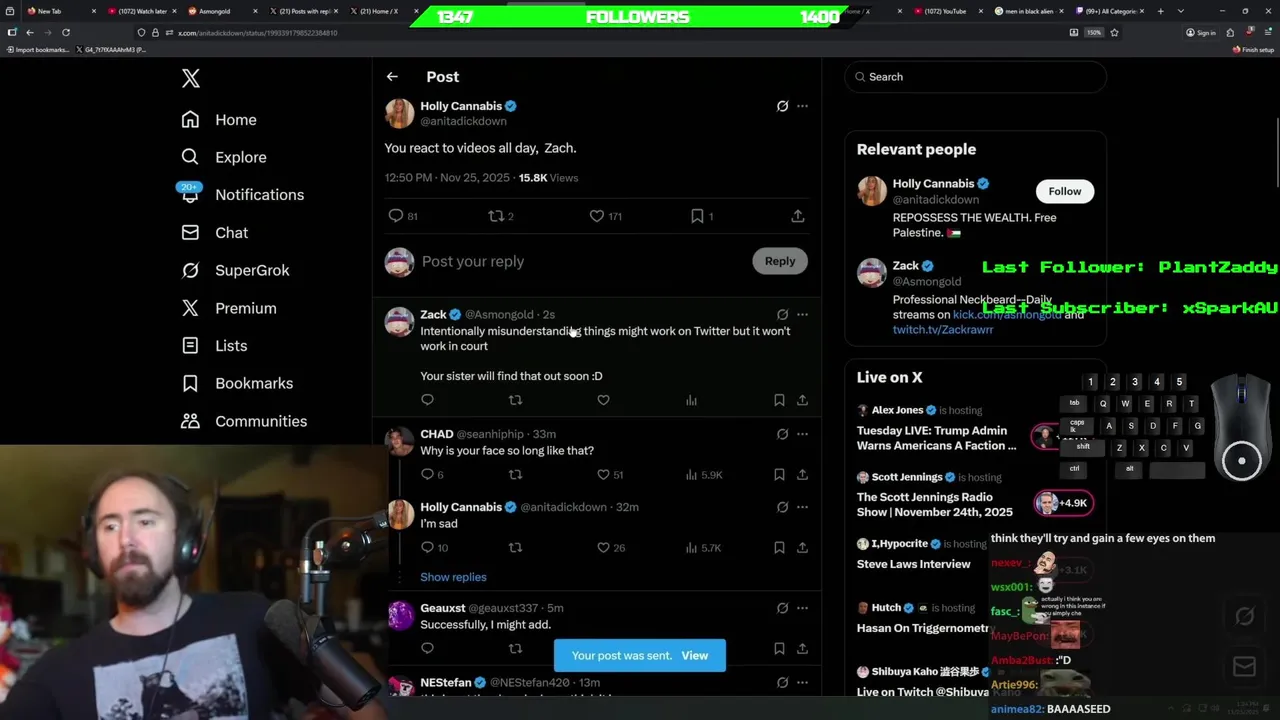Open Notifications in the sidebar
This screenshot has height=720, width=1280.
(242, 195)
